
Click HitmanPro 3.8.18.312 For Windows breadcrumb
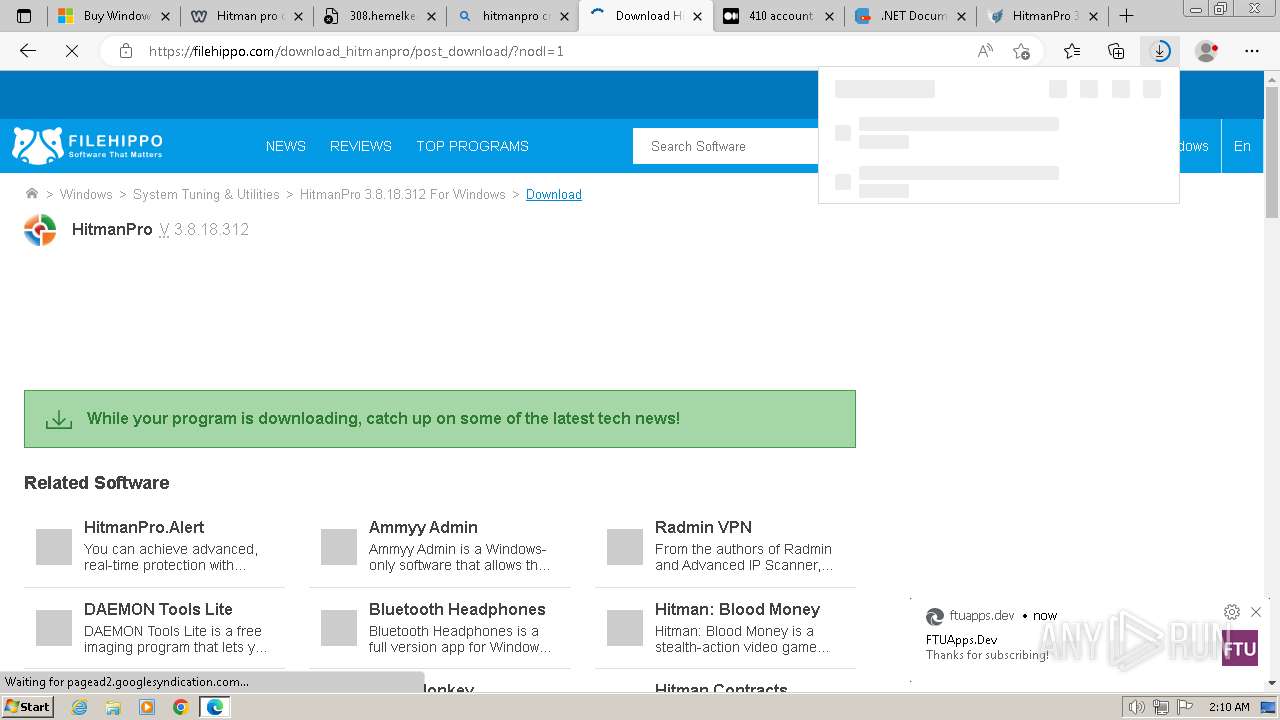(403, 194)
